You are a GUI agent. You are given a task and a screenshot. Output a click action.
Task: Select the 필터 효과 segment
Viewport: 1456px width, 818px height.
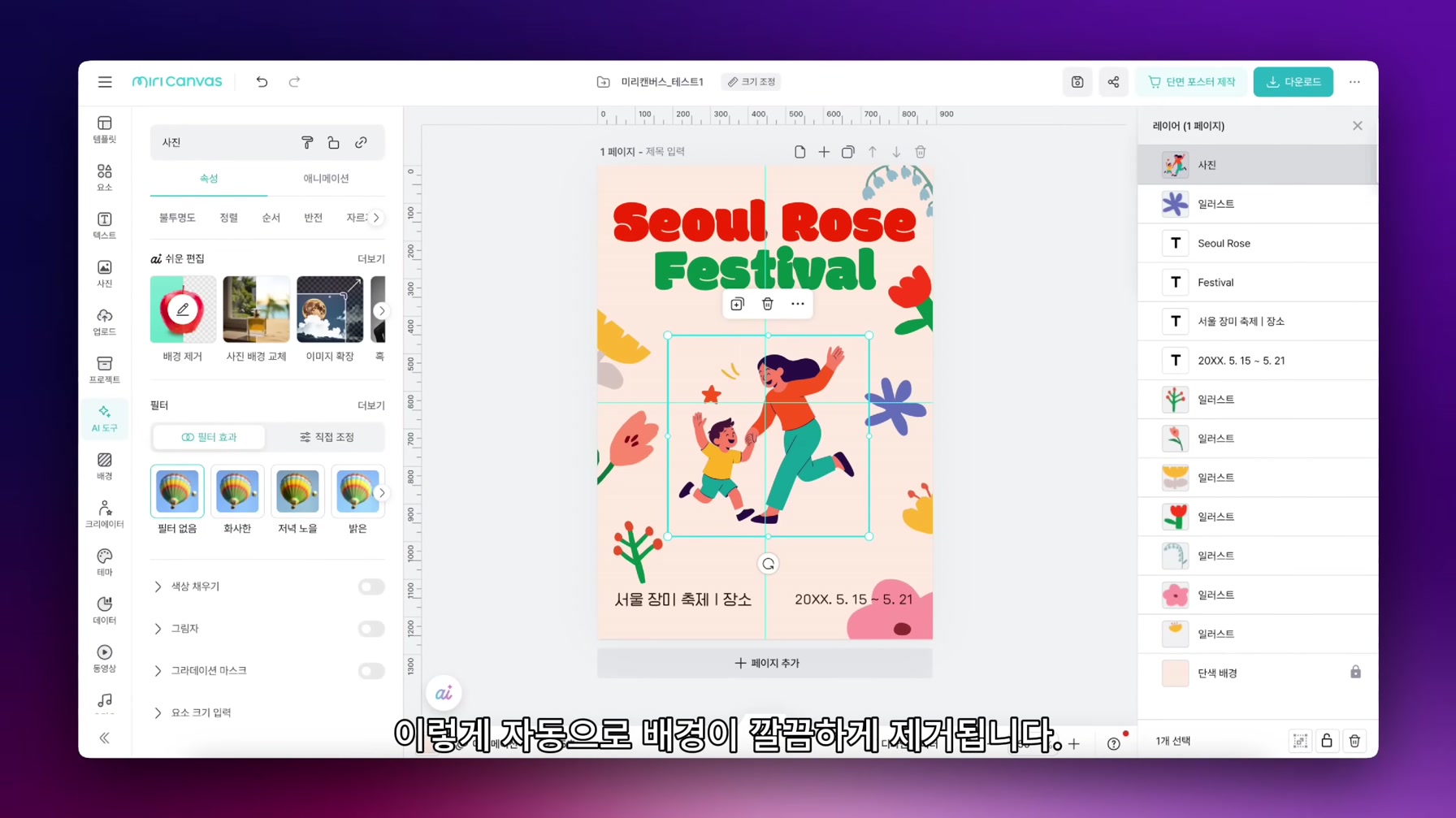tap(209, 437)
